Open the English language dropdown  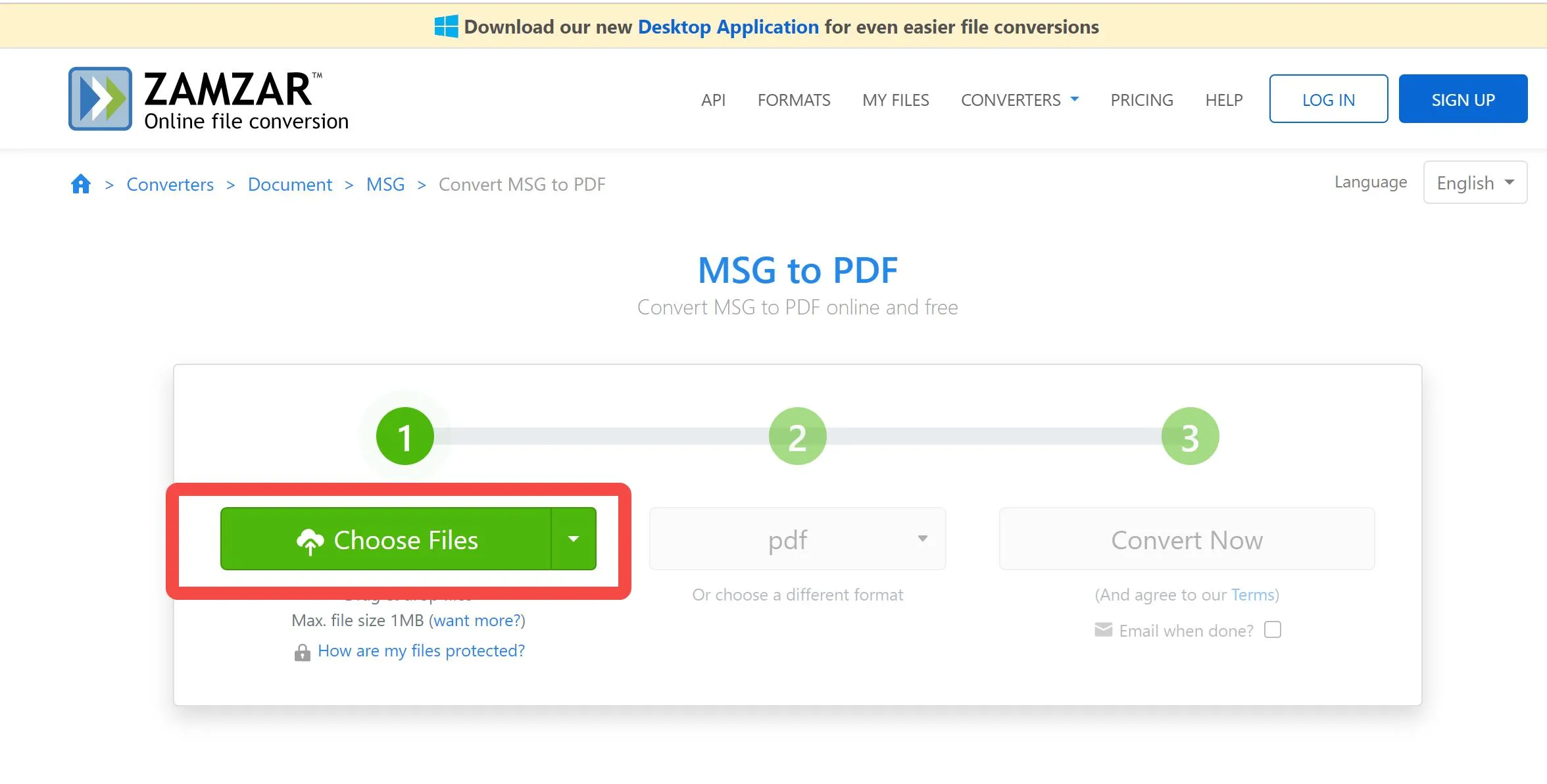pyautogui.click(x=1475, y=183)
